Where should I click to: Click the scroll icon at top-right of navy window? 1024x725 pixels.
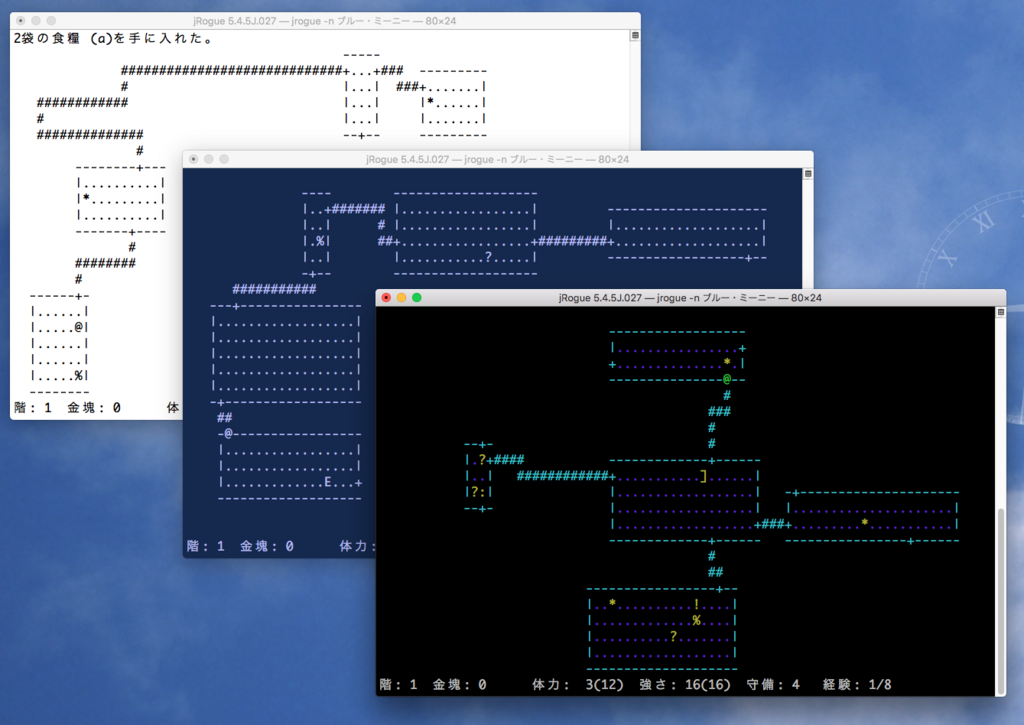808,174
